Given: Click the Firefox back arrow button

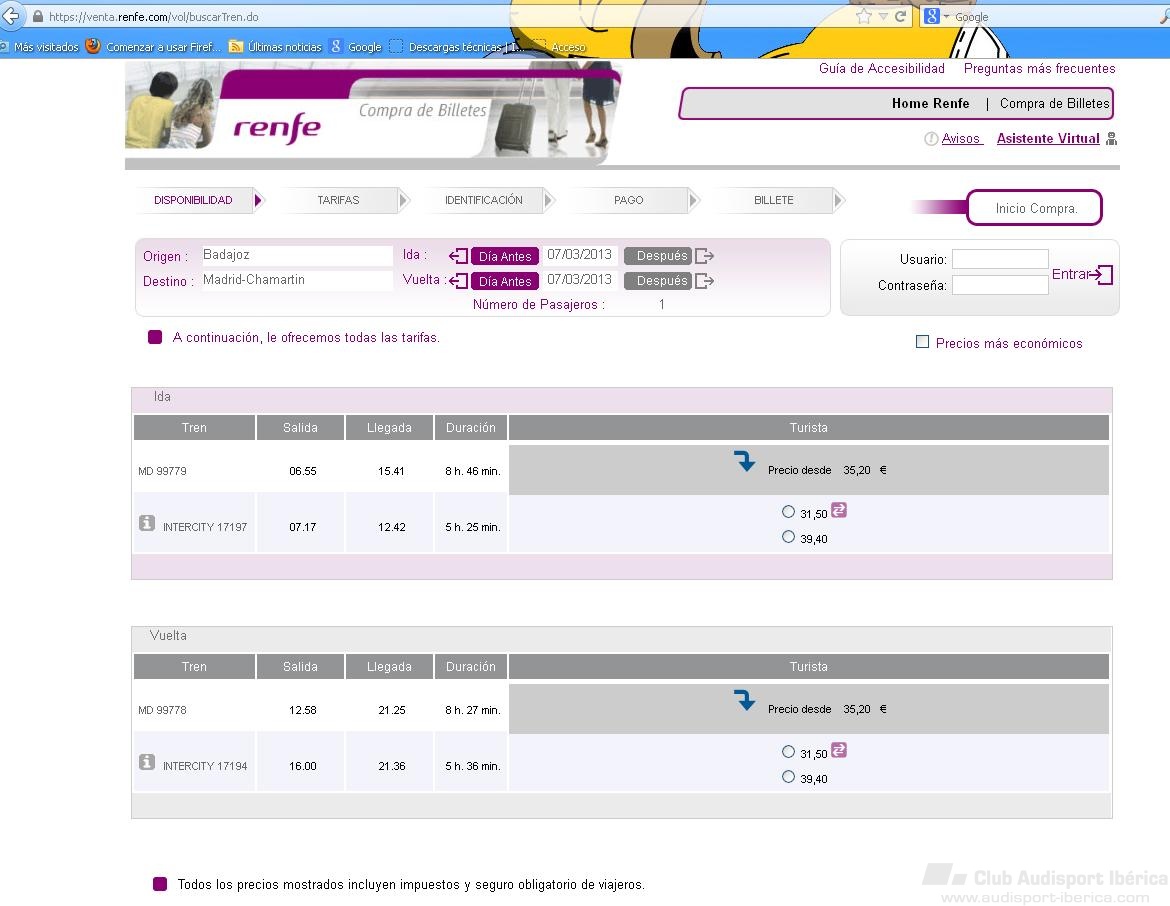Looking at the screenshot, I should point(12,16).
